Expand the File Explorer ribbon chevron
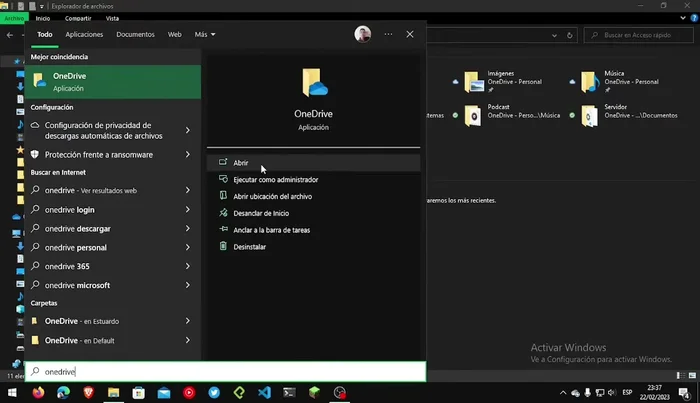 683,18
